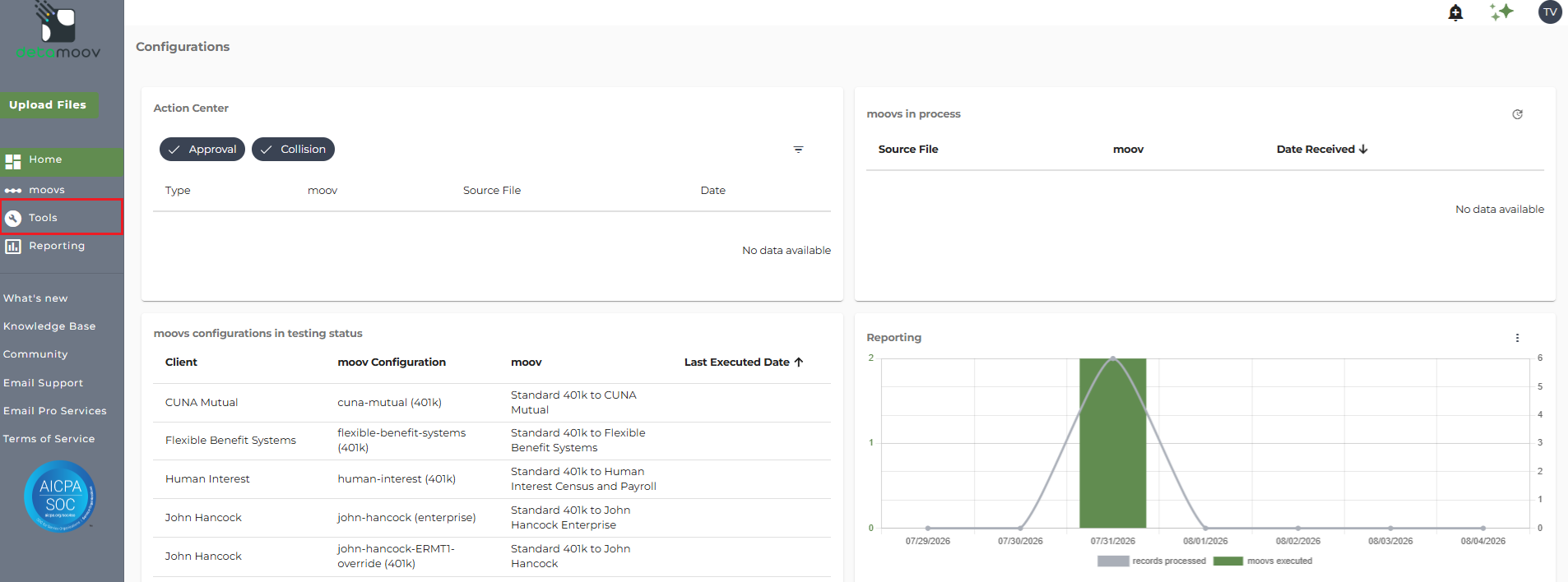Viewport: 1568px width, 582px height.
Task: Click the datamoov logo
Action: coord(58,30)
